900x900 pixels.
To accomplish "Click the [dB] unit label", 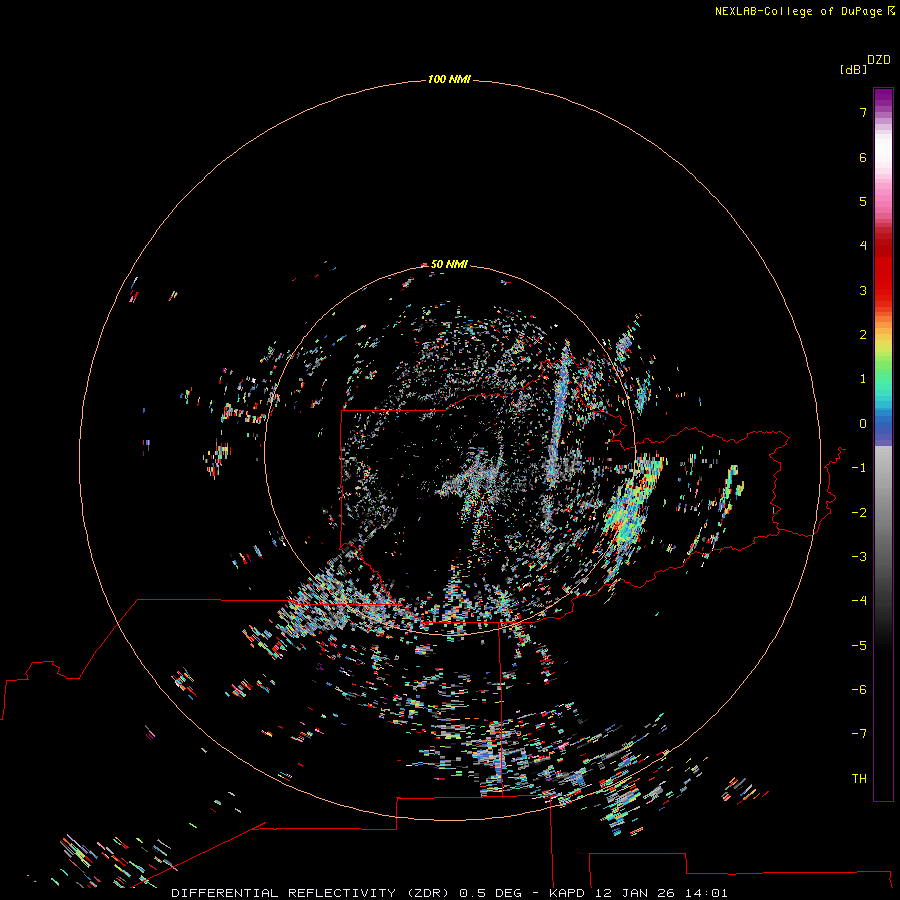I will tap(853, 69).
